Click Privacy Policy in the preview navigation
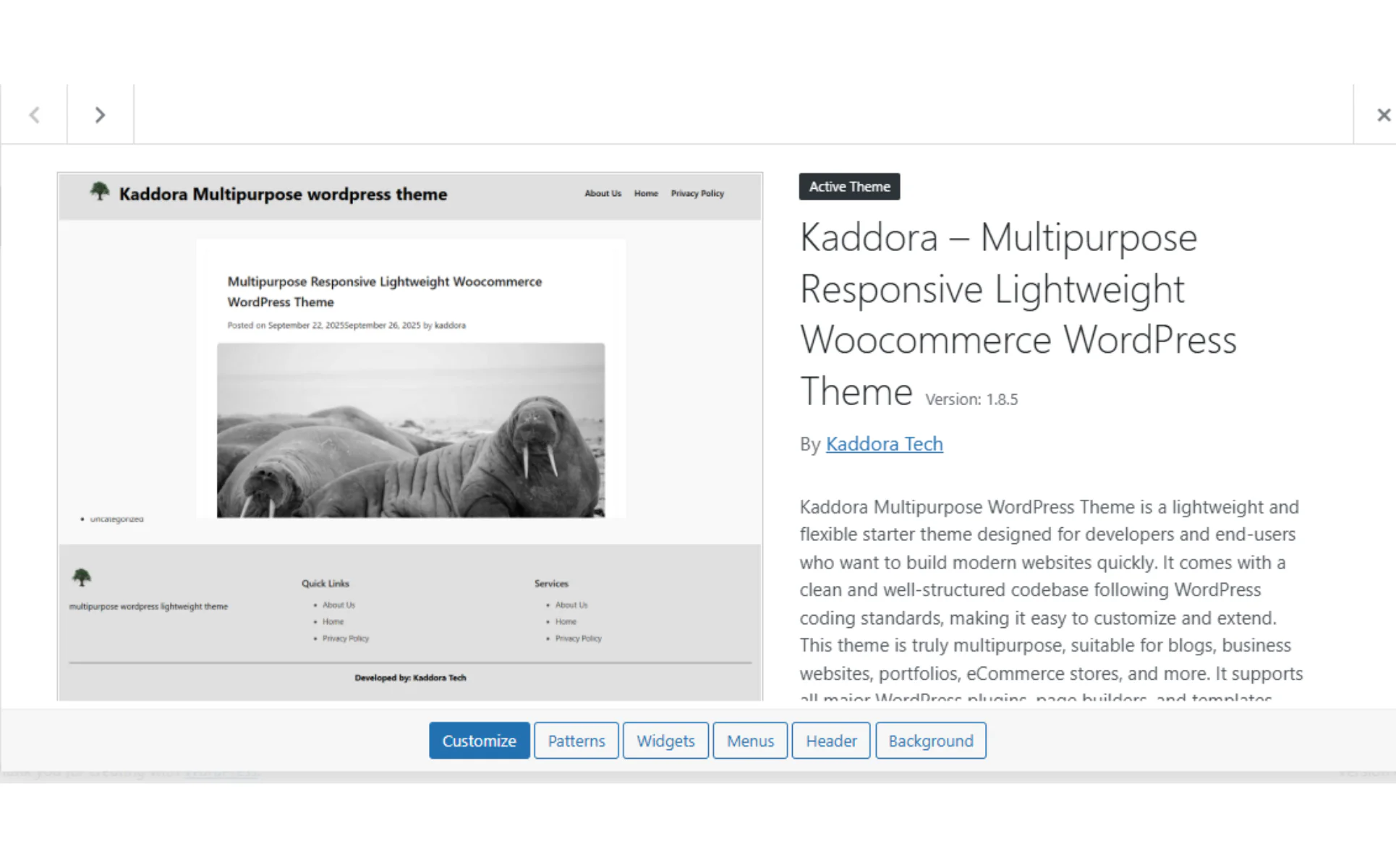The image size is (1396, 868). tap(697, 193)
